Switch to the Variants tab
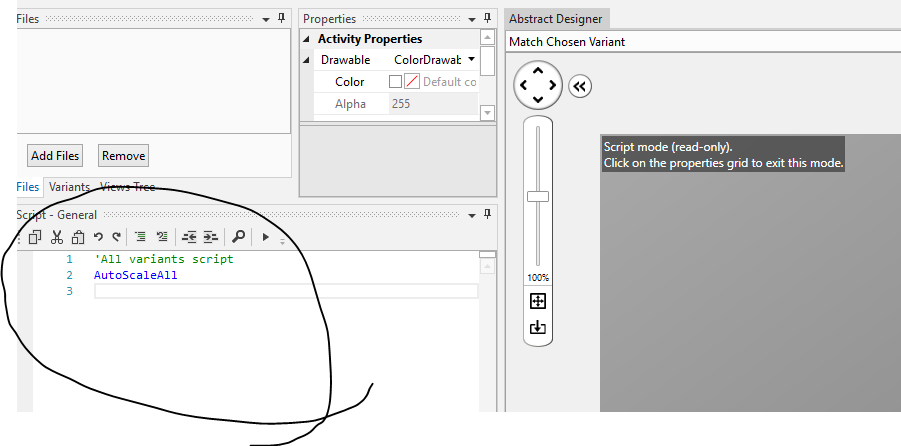This screenshot has width=901, height=446. click(69, 187)
